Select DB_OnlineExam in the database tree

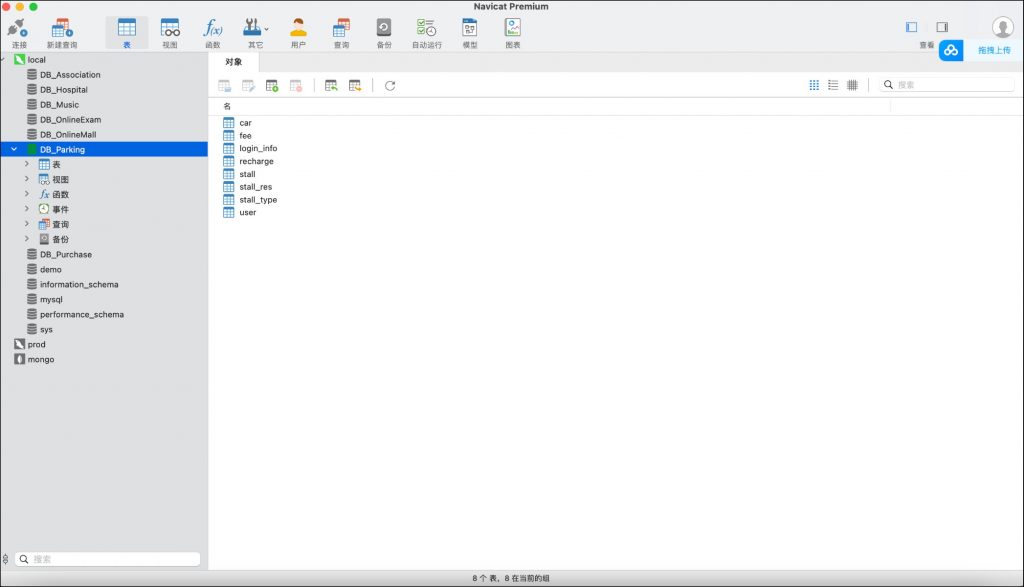[x=70, y=120]
